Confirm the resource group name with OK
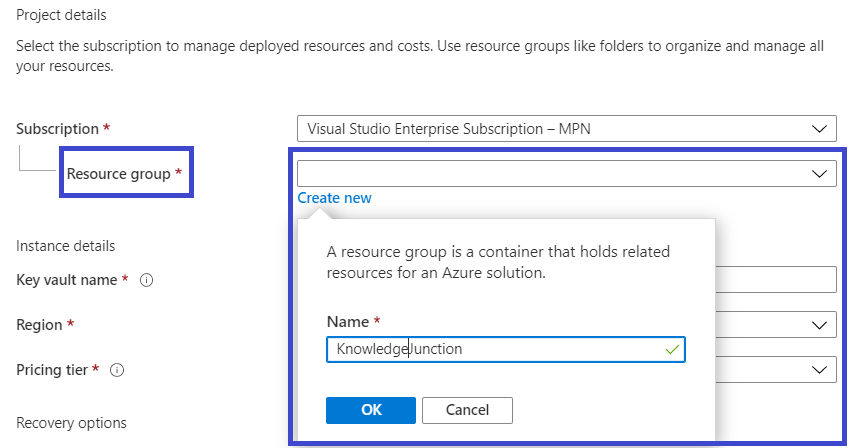The image size is (855, 448). (370, 410)
